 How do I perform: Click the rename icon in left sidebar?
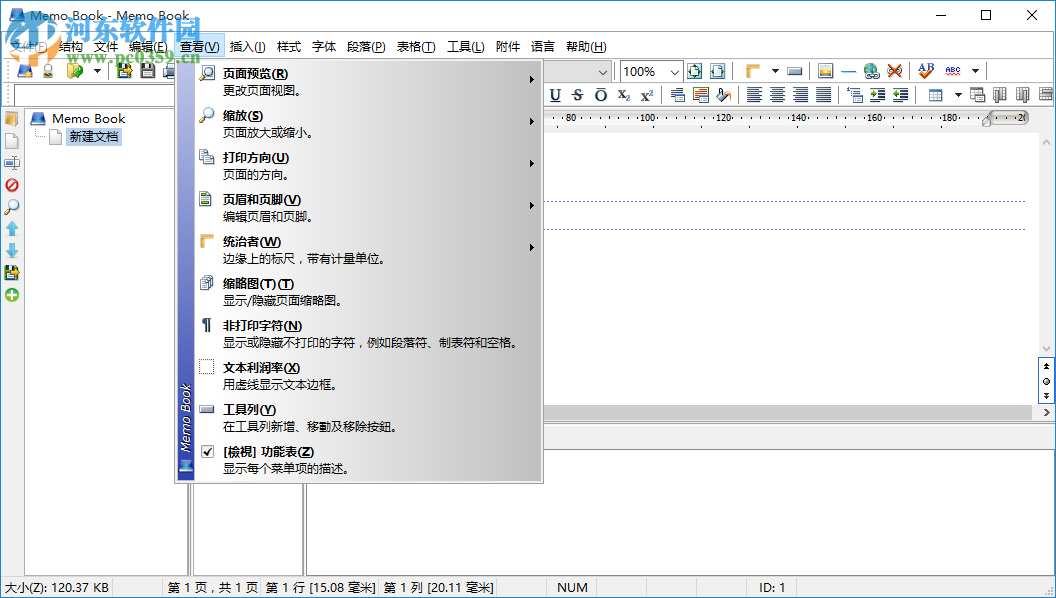point(11,163)
